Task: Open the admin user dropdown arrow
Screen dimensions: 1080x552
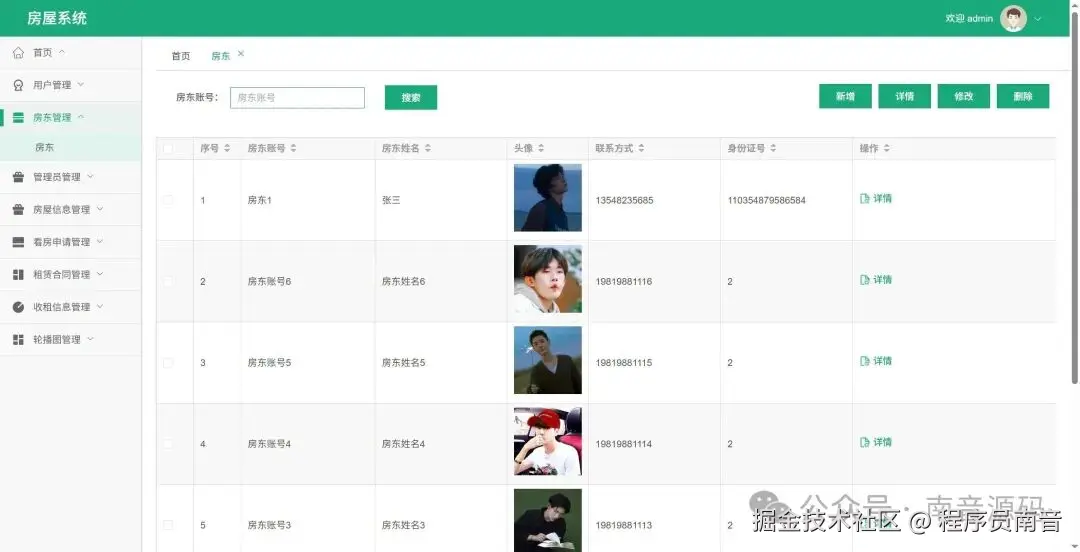Action: tap(1038, 19)
